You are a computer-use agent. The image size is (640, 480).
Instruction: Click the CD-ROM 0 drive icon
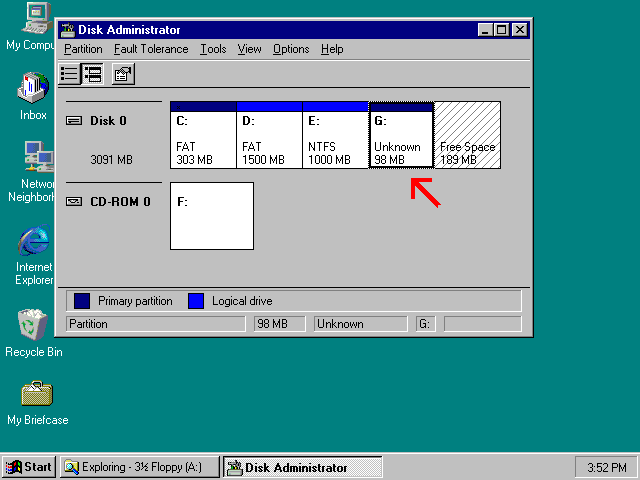click(x=74, y=202)
